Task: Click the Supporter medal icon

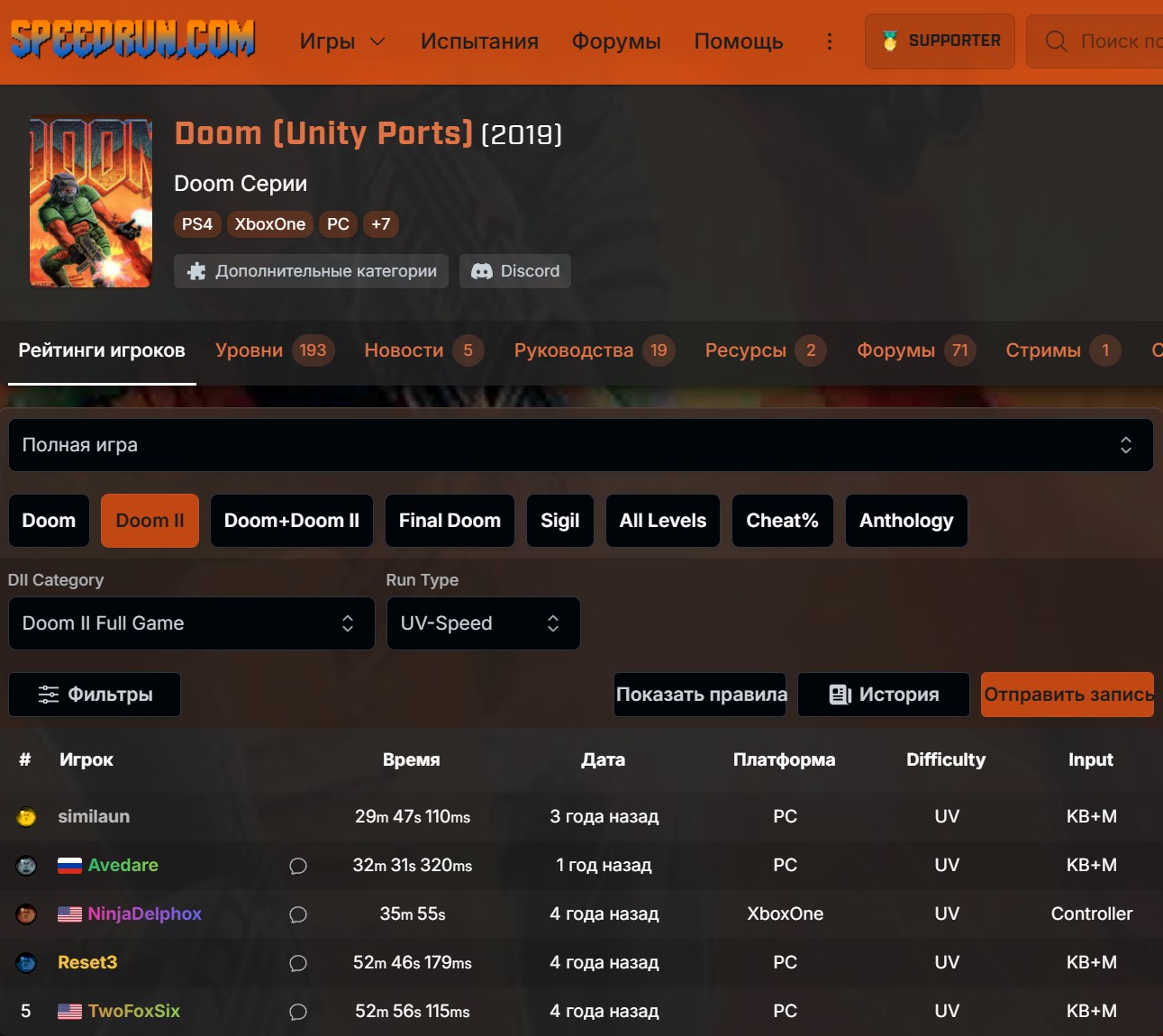Action: 890,41
